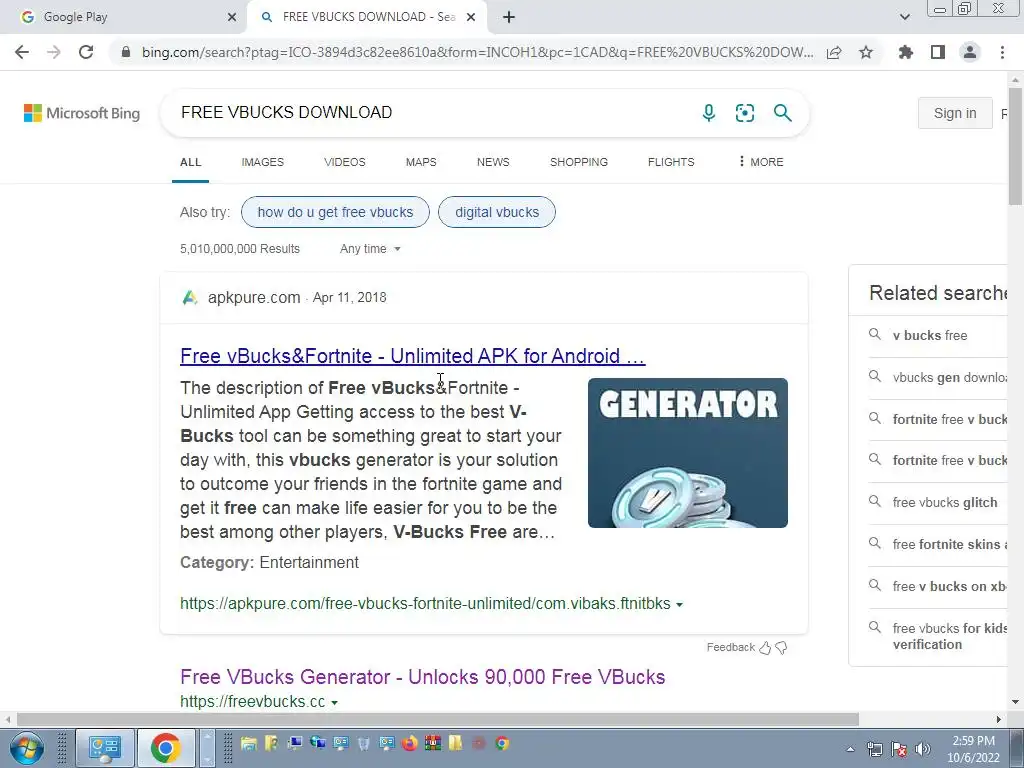The image size is (1024, 768).
Task: Open the Chrome profile avatar
Action: (970, 52)
